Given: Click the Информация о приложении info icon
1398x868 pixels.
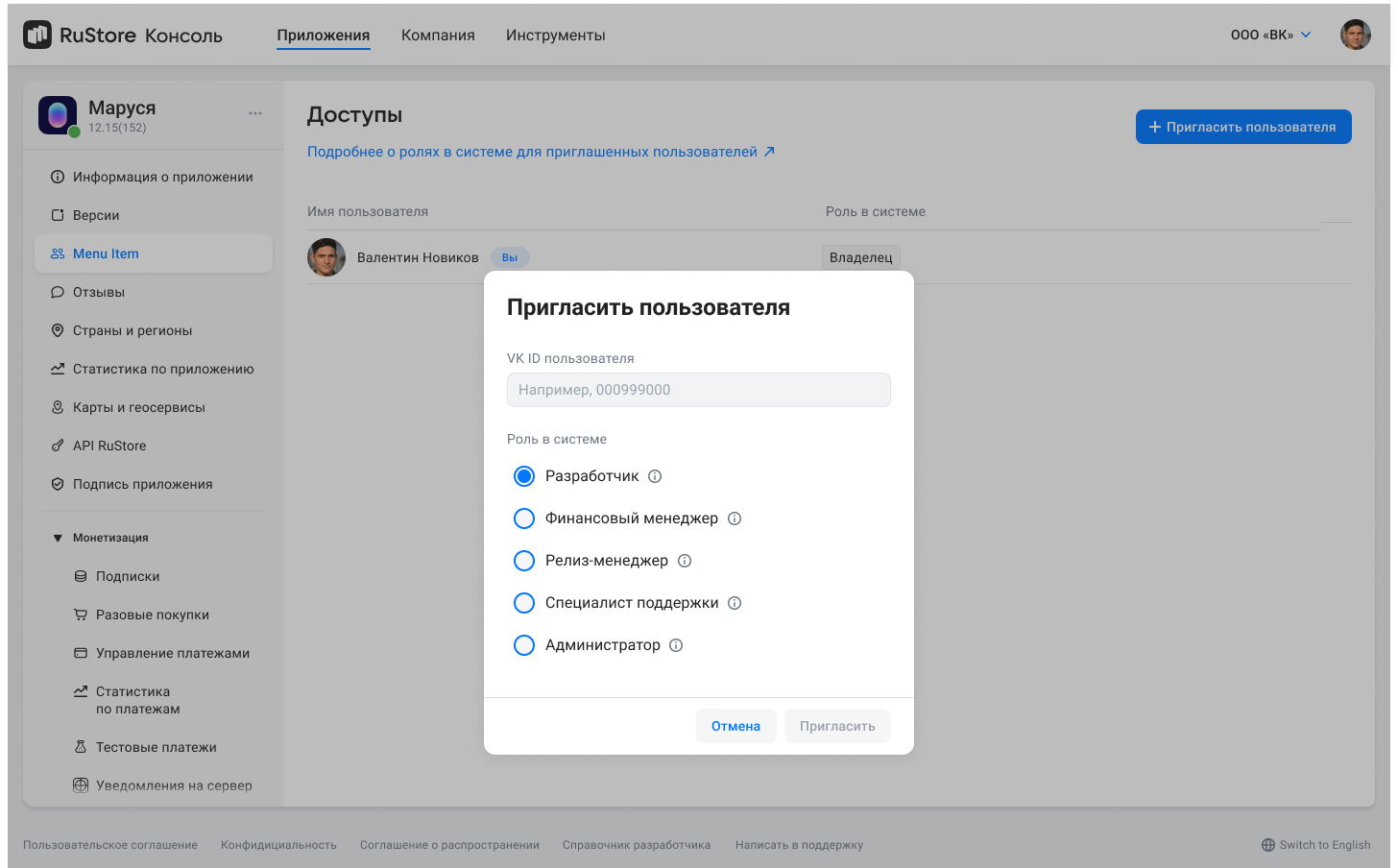Looking at the screenshot, I should [x=58, y=177].
